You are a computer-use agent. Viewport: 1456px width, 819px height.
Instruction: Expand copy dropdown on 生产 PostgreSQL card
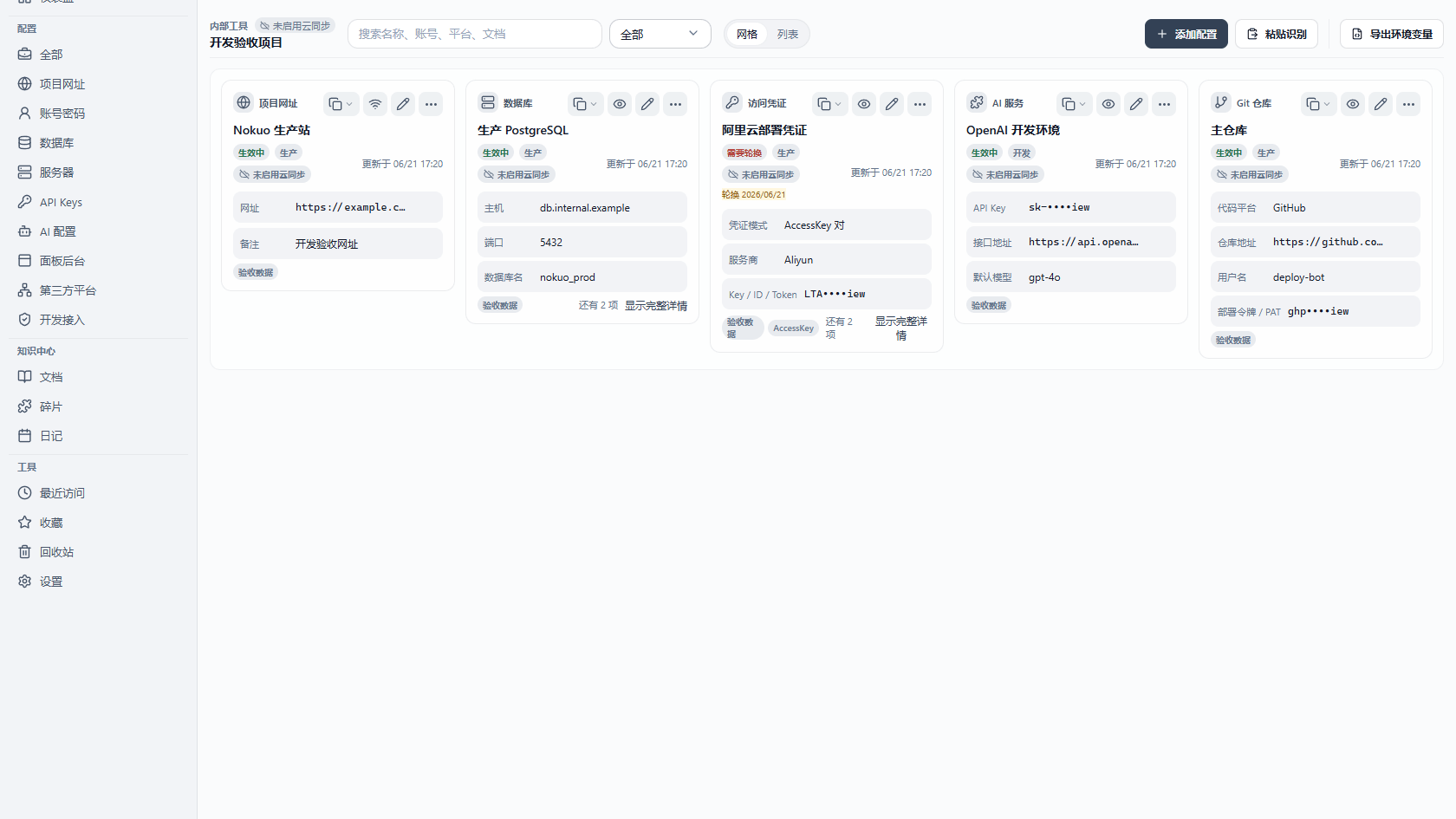pos(584,104)
